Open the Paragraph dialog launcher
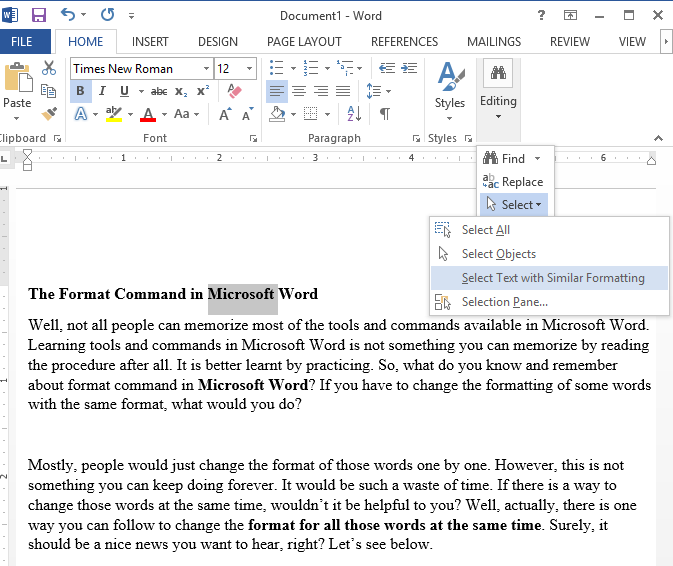Image resolution: width=673 pixels, height=566 pixels. [416, 139]
